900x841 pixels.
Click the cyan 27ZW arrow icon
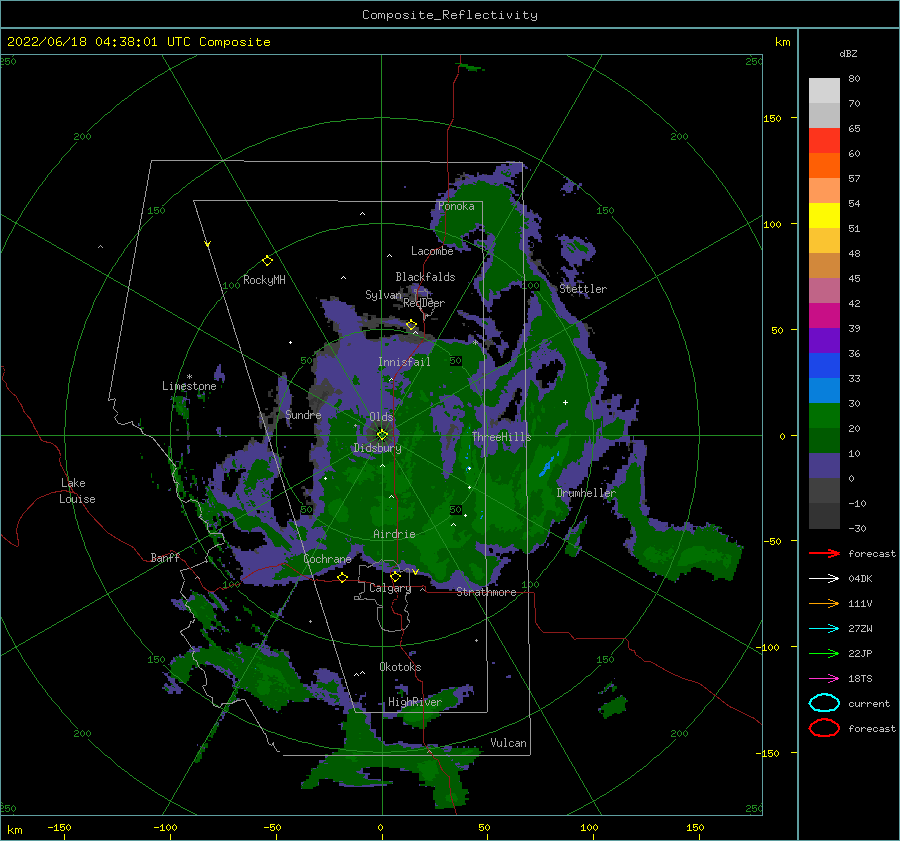click(x=824, y=629)
